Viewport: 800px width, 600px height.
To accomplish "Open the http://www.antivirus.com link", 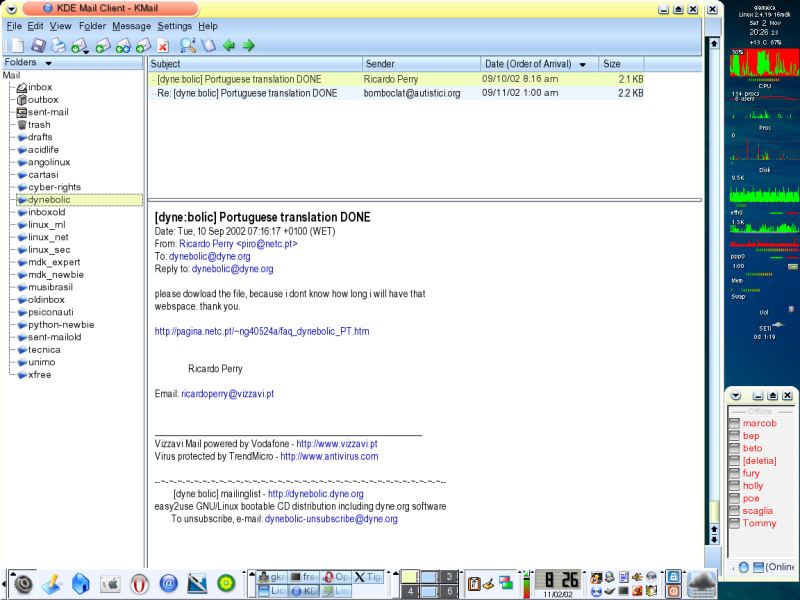I will [329, 457].
